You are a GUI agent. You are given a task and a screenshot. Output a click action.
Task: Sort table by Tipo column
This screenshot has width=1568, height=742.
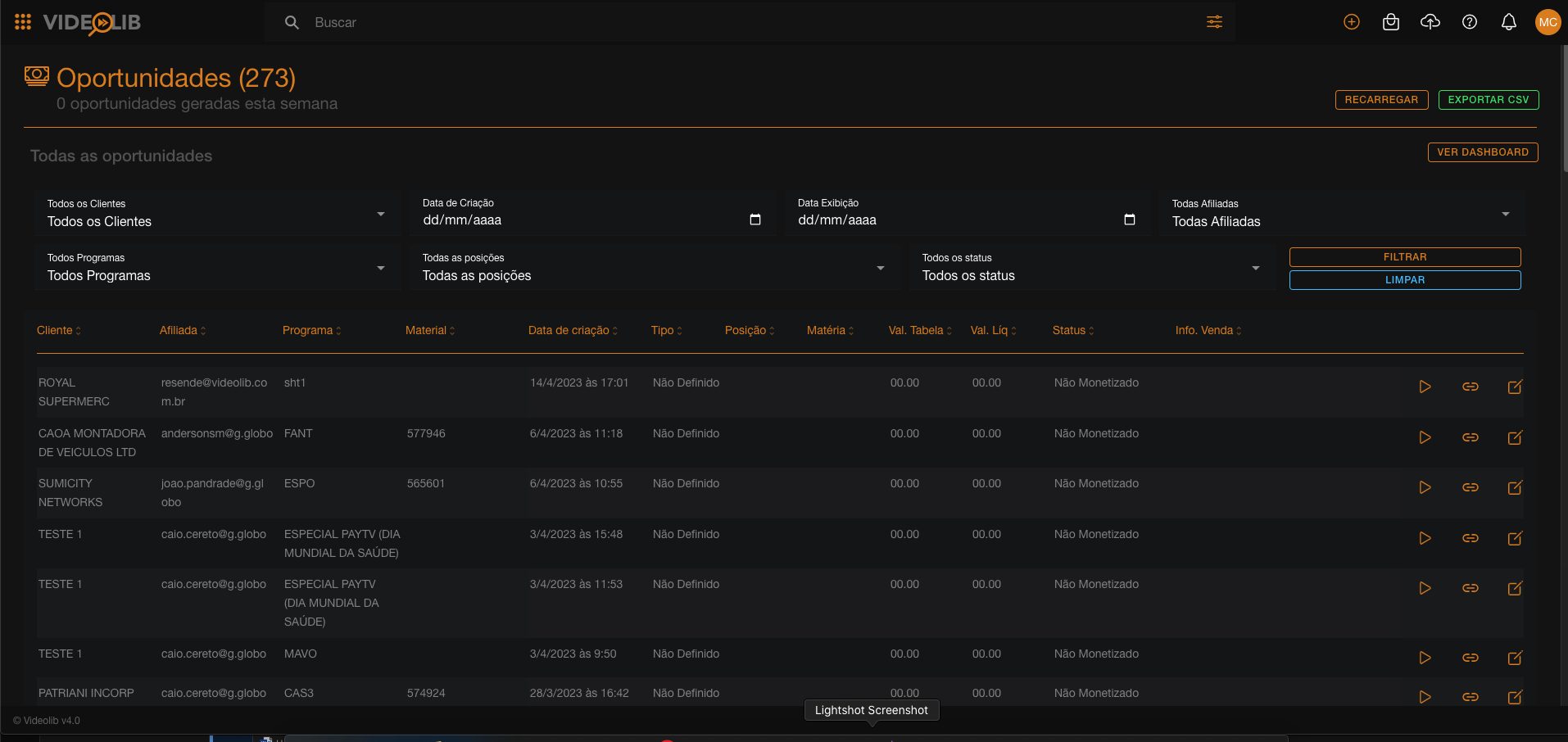pyautogui.click(x=667, y=330)
